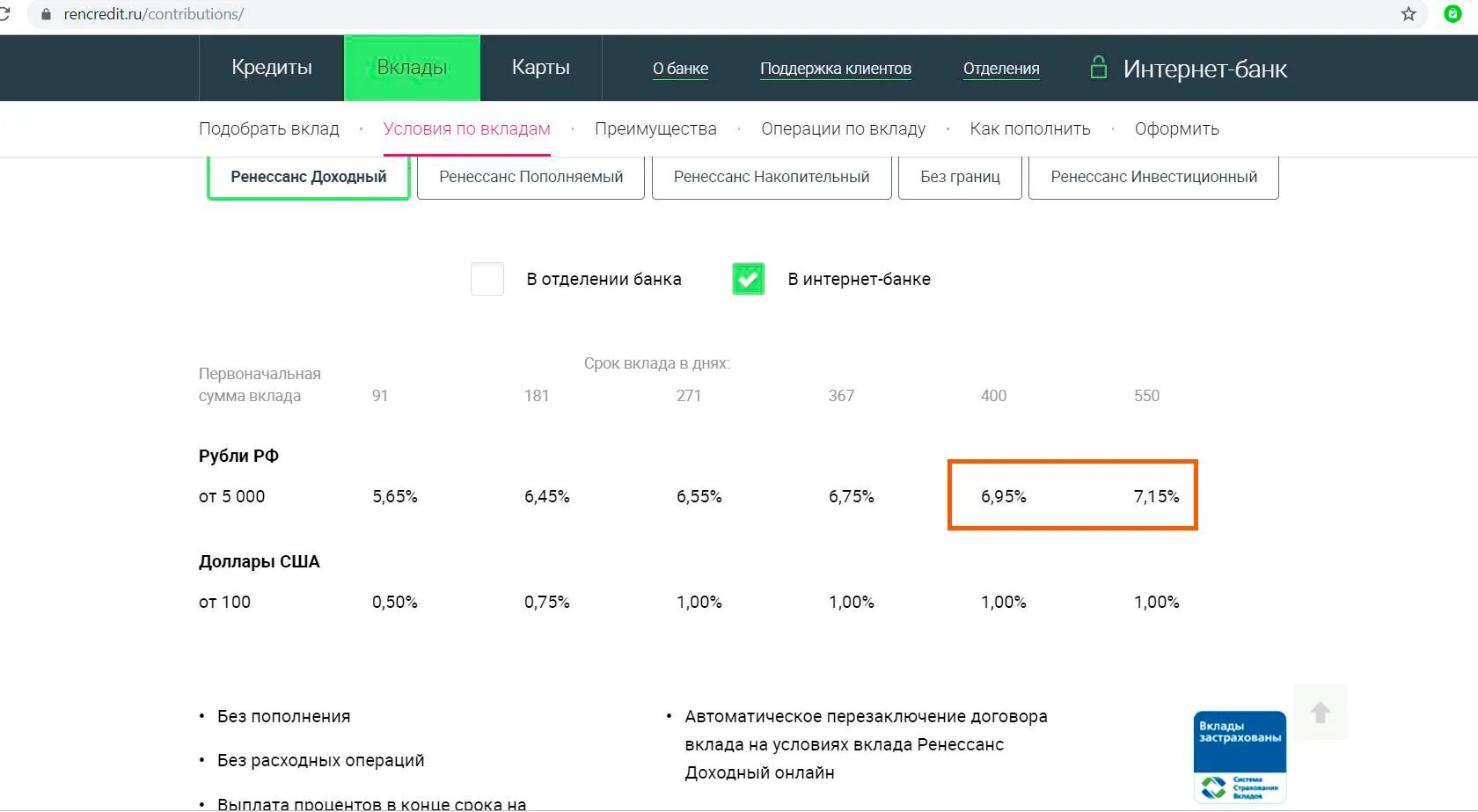Image resolution: width=1478 pixels, height=812 pixels.
Task: Check the 'В отделении банка' checkbox
Action: coord(487,279)
